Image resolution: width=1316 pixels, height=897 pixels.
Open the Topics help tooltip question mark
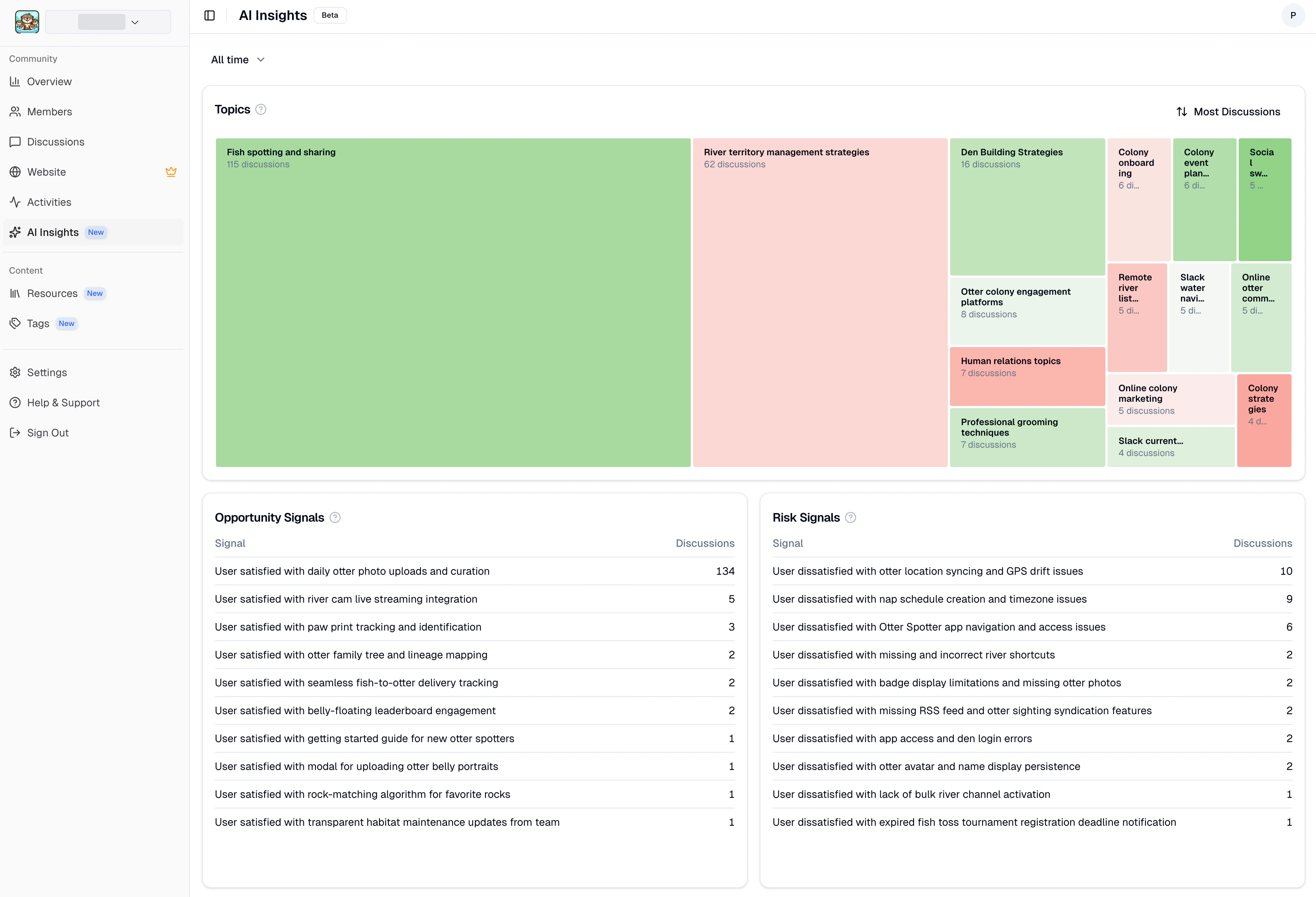[261, 109]
